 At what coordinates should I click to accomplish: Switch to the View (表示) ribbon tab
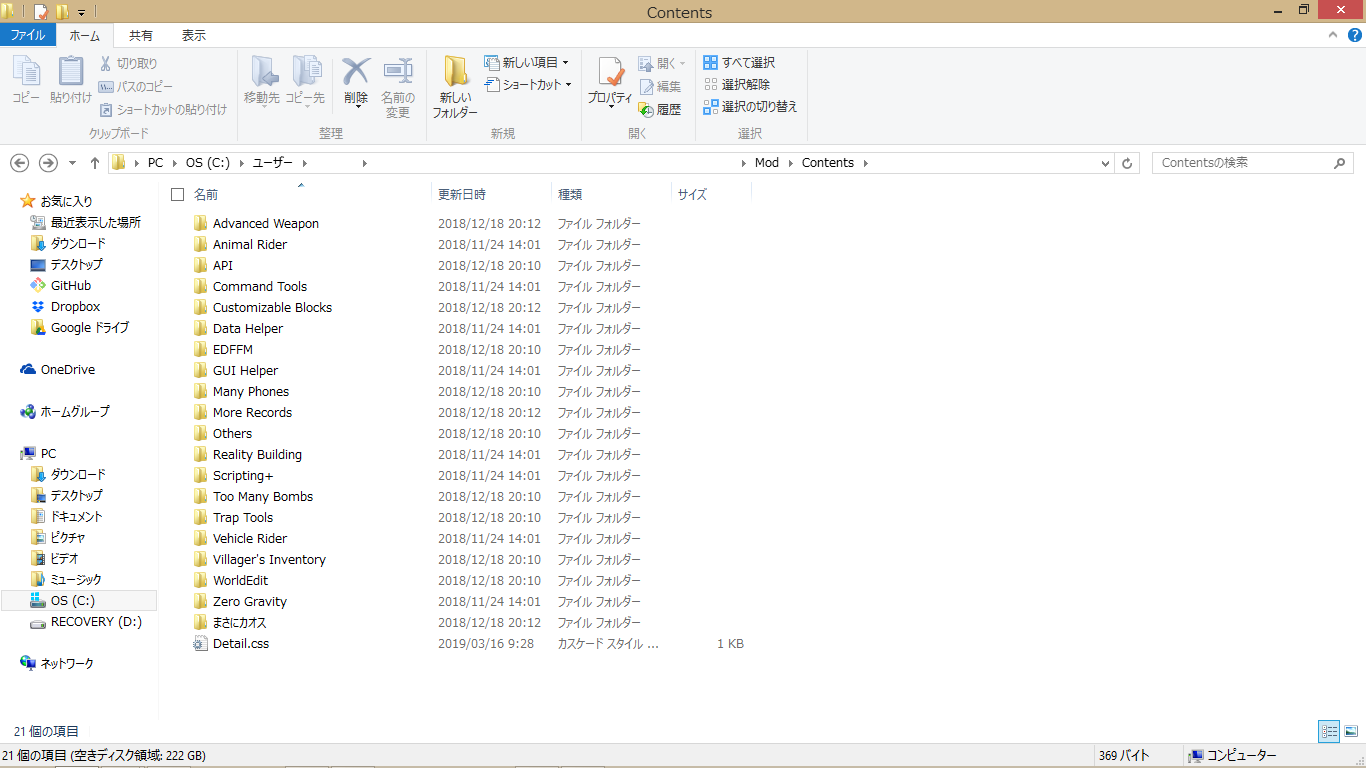click(193, 35)
